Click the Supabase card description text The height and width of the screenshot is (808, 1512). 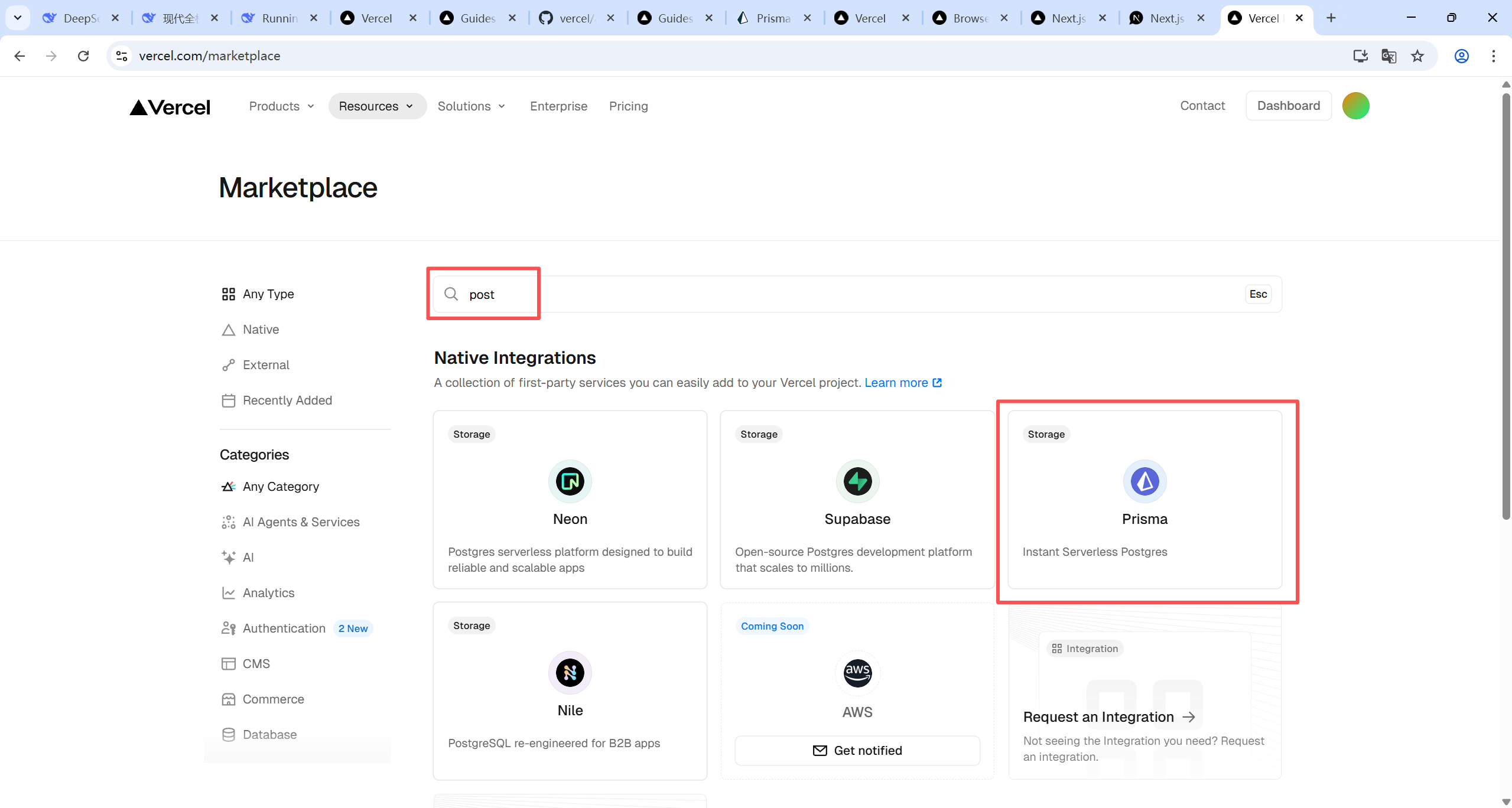(853, 560)
